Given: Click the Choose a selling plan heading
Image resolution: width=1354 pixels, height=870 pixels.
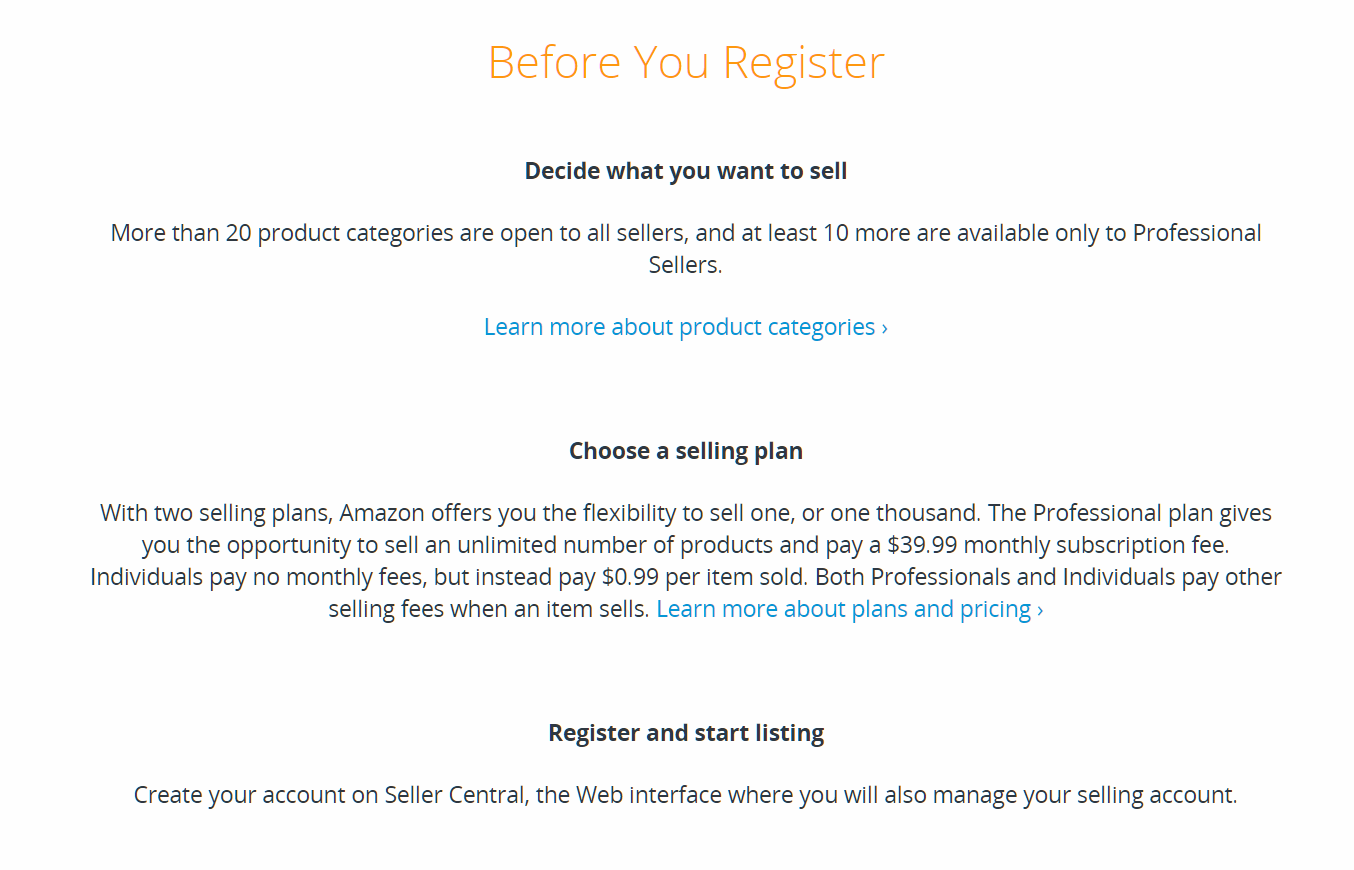Looking at the screenshot, I should click(686, 451).
